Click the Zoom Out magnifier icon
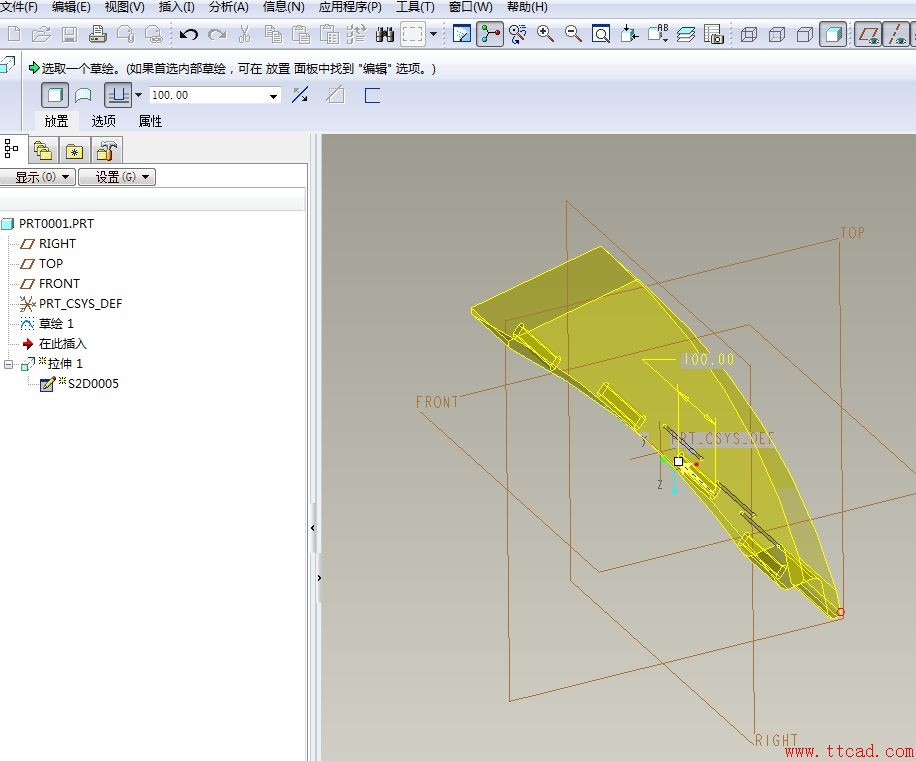Image resolution: width=916 pixels, height=761 pixels. (574, 35)
